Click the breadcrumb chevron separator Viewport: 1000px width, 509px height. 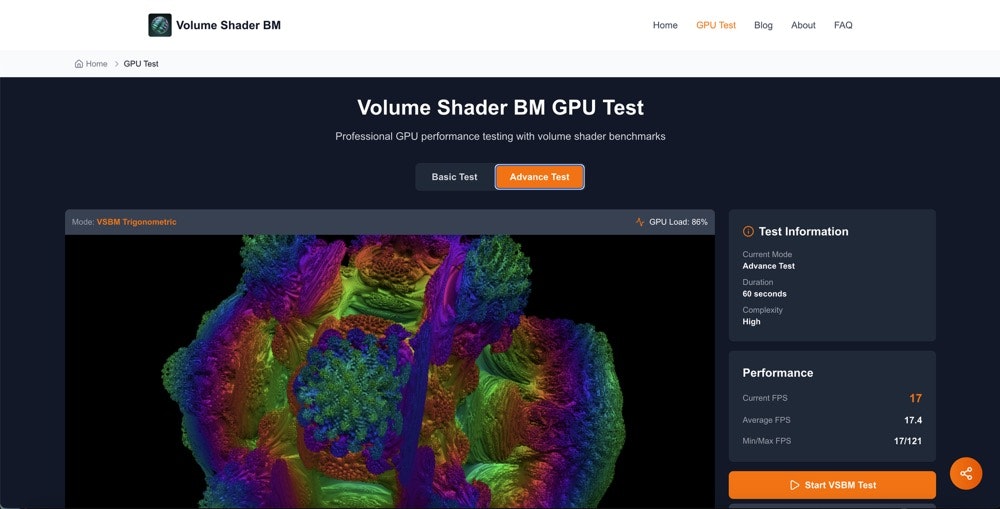click(116, 64)
